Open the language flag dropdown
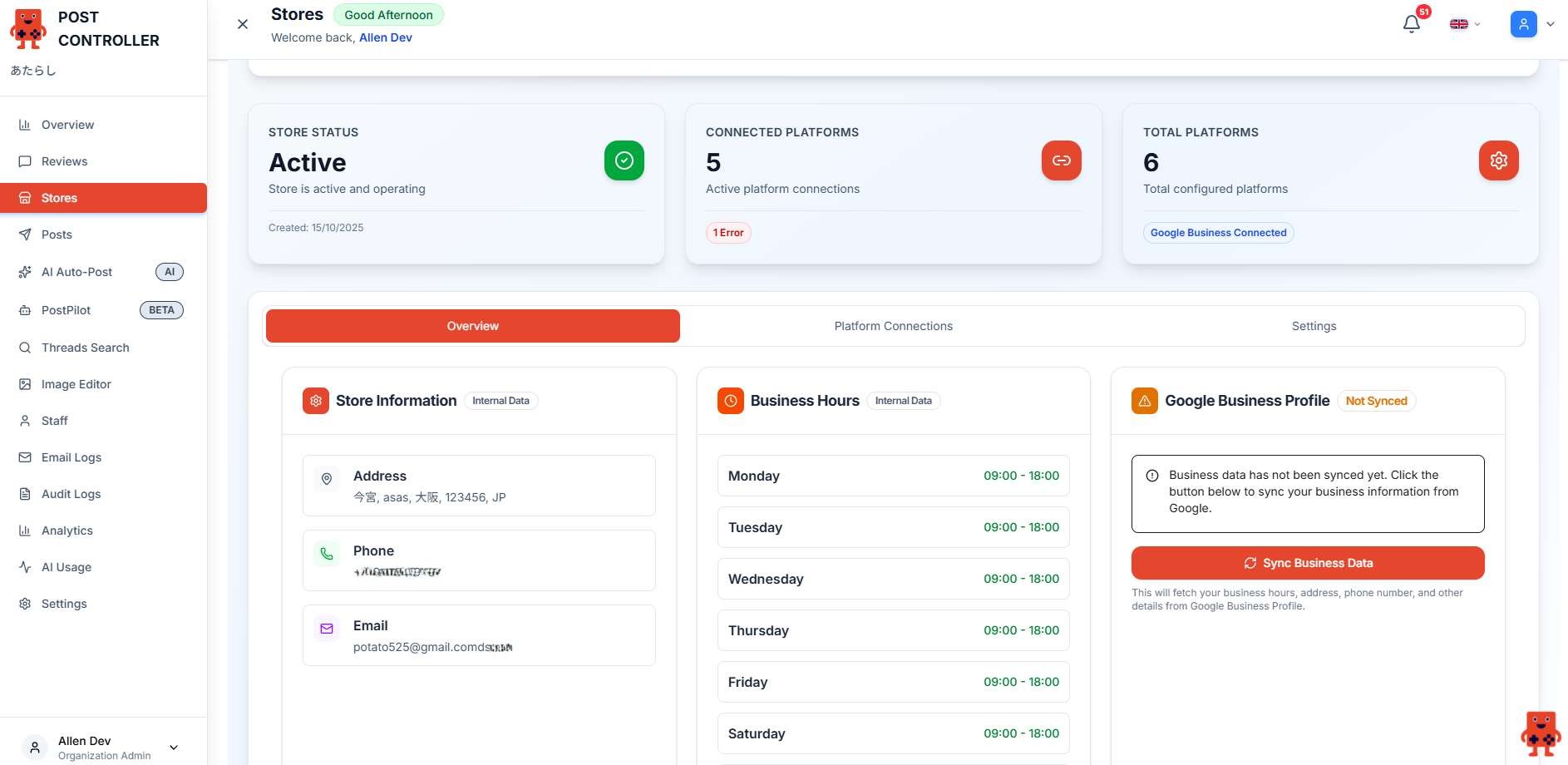Viewport: 1568px width, 765px height. 1464,24
